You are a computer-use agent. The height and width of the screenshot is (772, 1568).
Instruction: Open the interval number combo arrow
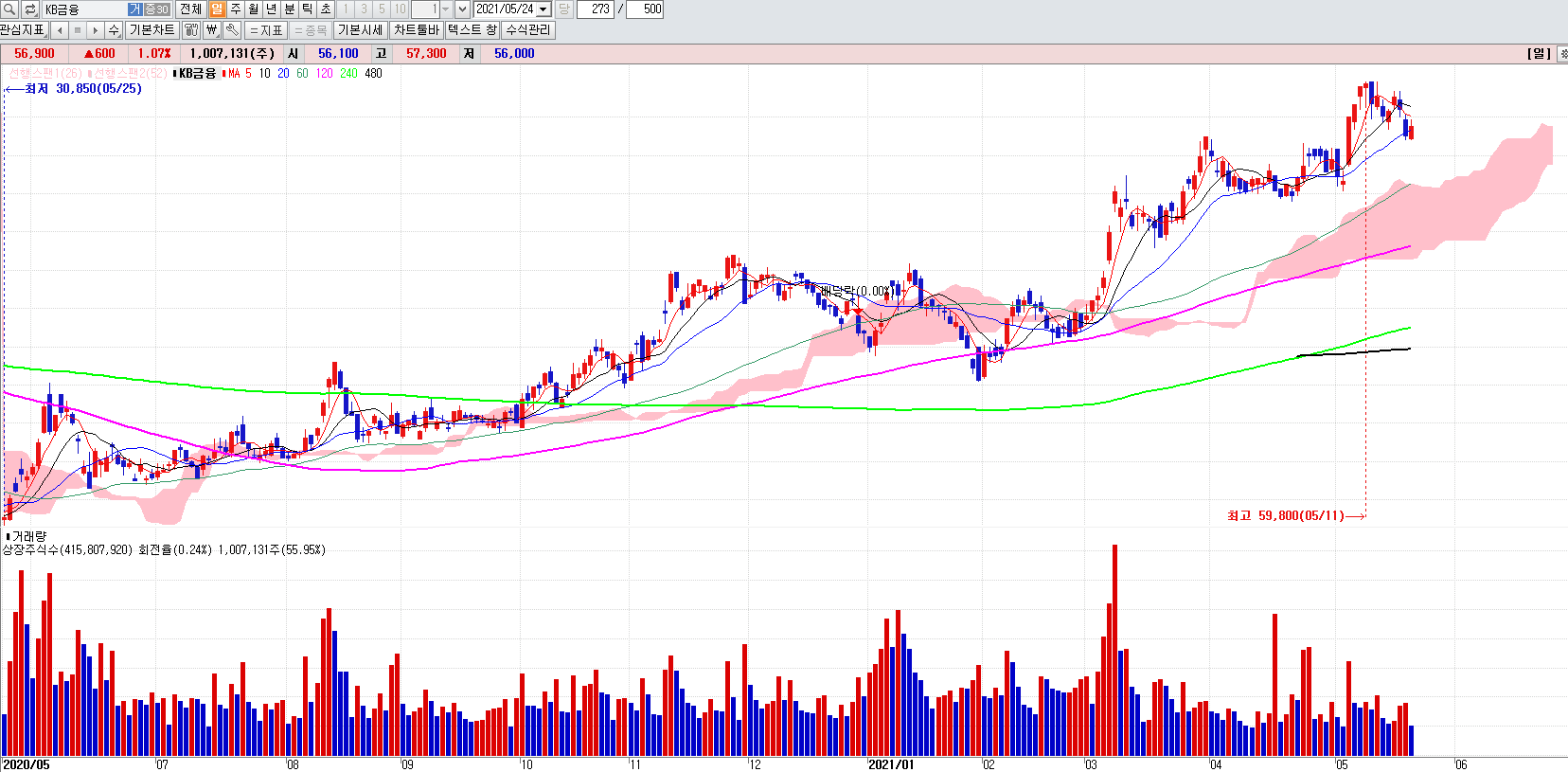tap(445, 9)
